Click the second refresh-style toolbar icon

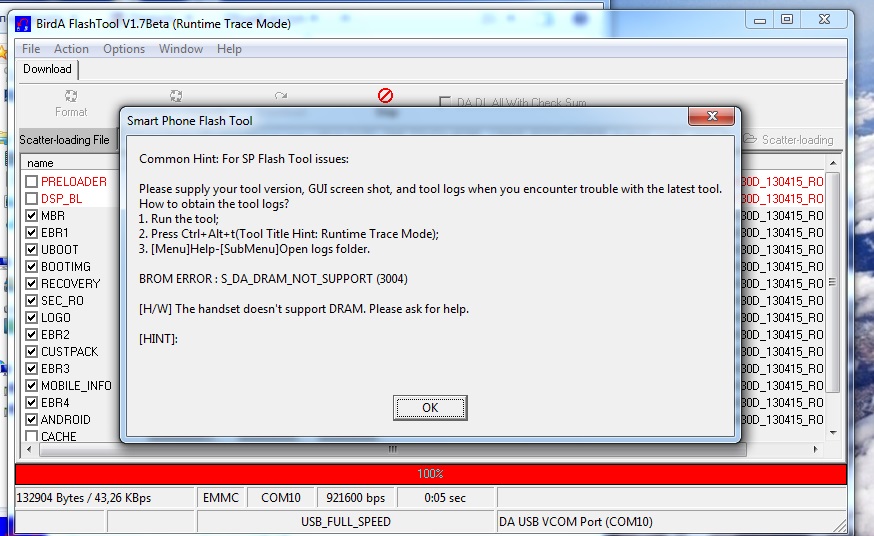[176, 96]
